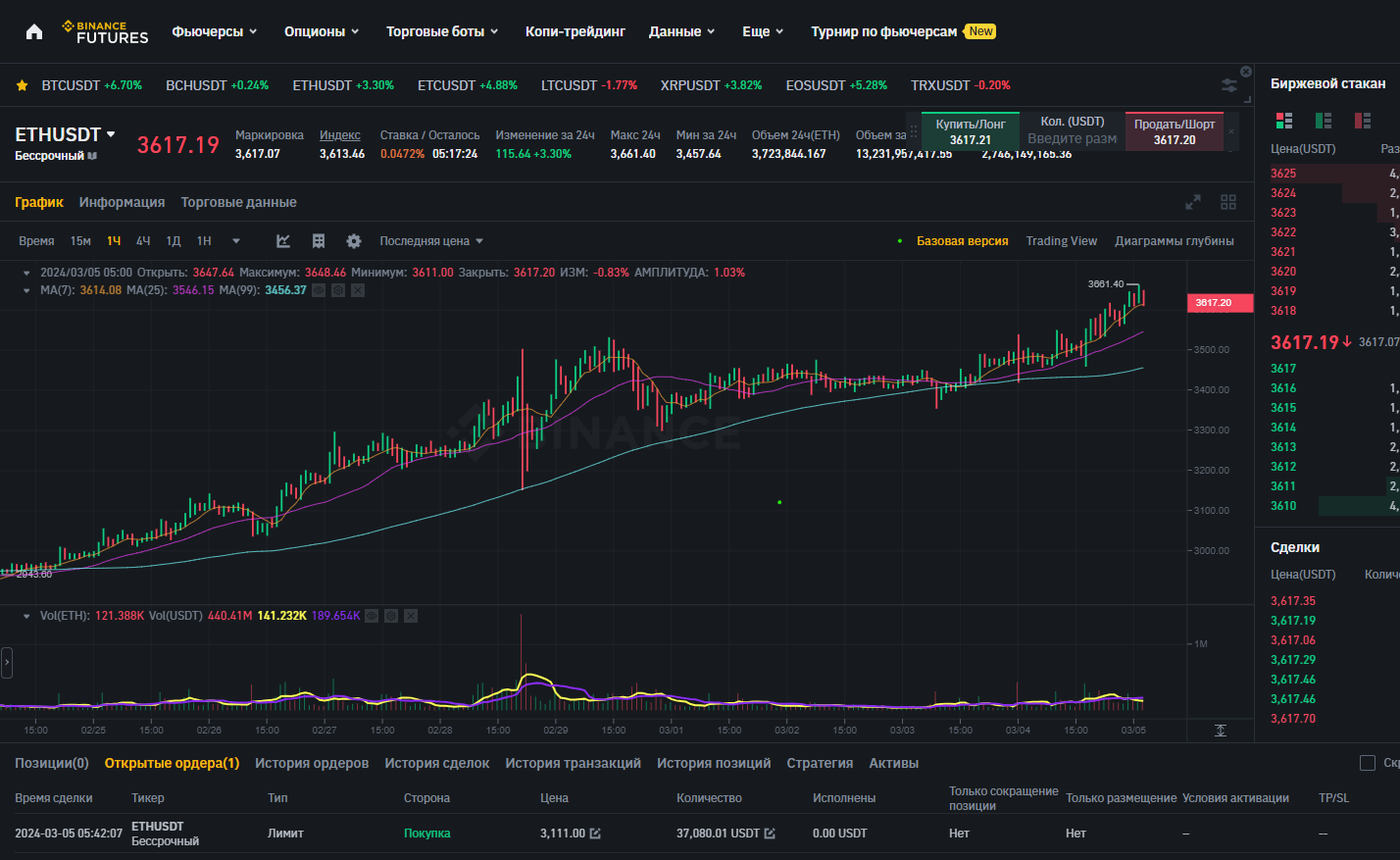Expand the chart to fullscreen
The width and height of the screenshot is (1400, 860).
click(x=1193, y=202)
